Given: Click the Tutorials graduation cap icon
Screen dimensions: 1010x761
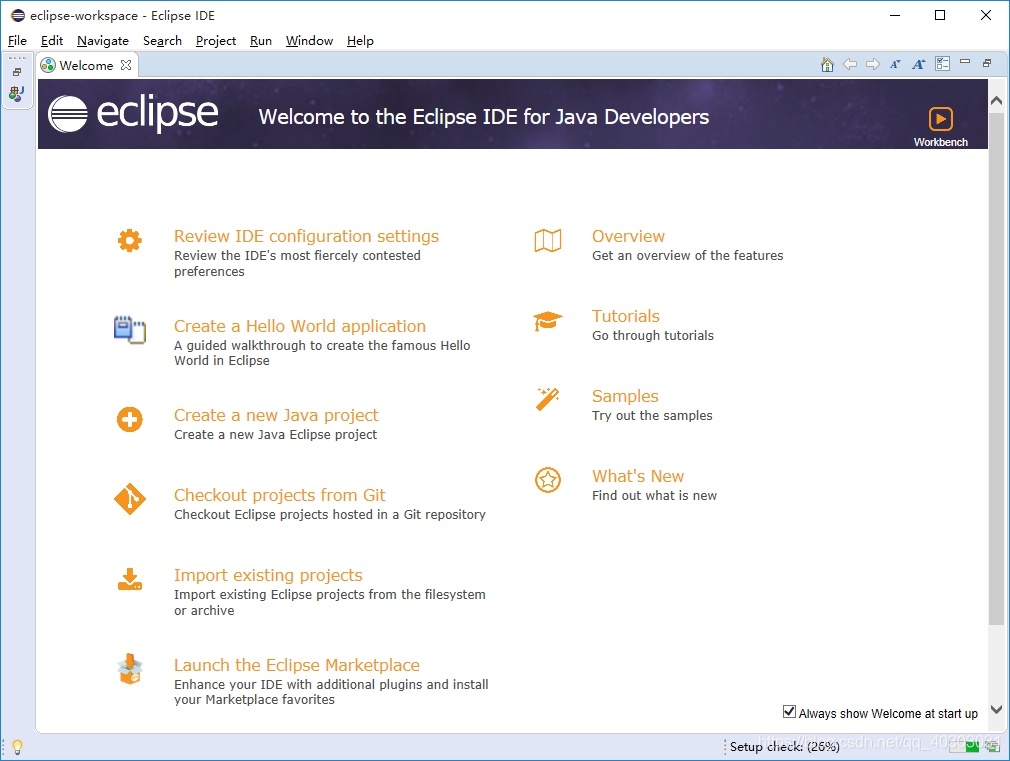Looking at the screenshot, I should click(x=548, y=320).
